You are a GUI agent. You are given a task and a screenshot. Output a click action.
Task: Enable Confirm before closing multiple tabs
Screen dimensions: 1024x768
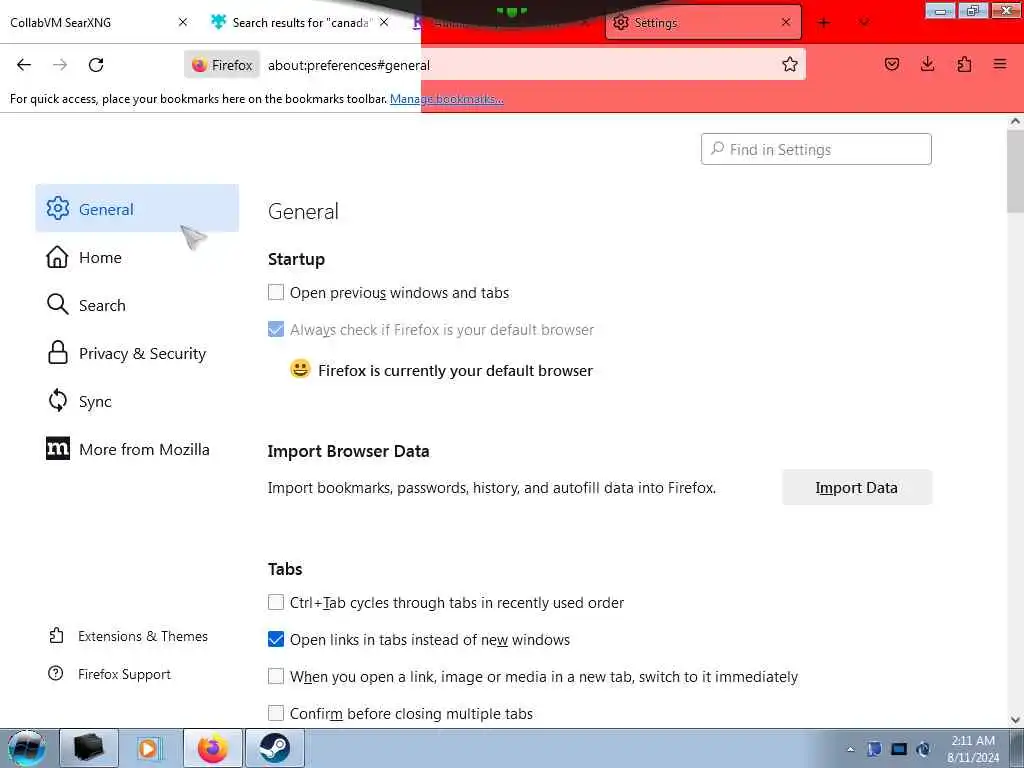tap(276, 713)
